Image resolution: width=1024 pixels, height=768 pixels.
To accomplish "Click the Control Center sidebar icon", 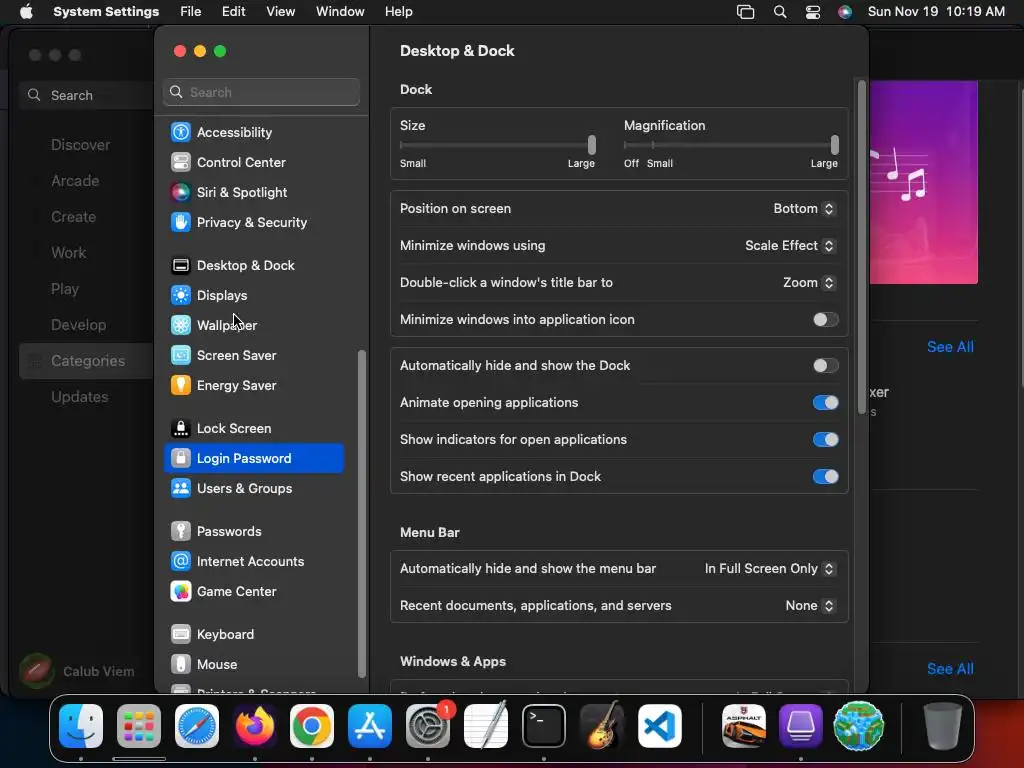I will tap(181, 162).
